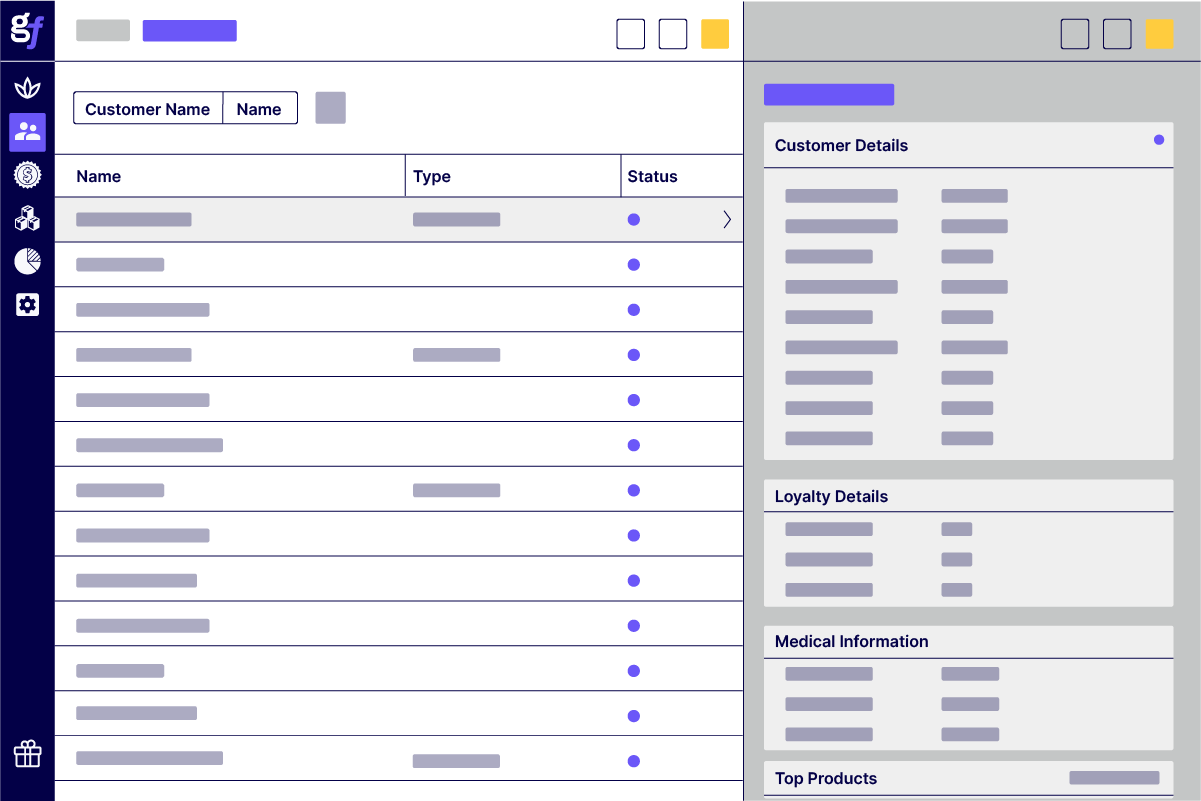Click the yellow square in the customer list top bar
The height and width of the screenshot is (801, 1201).
click(x=715, y=34)
